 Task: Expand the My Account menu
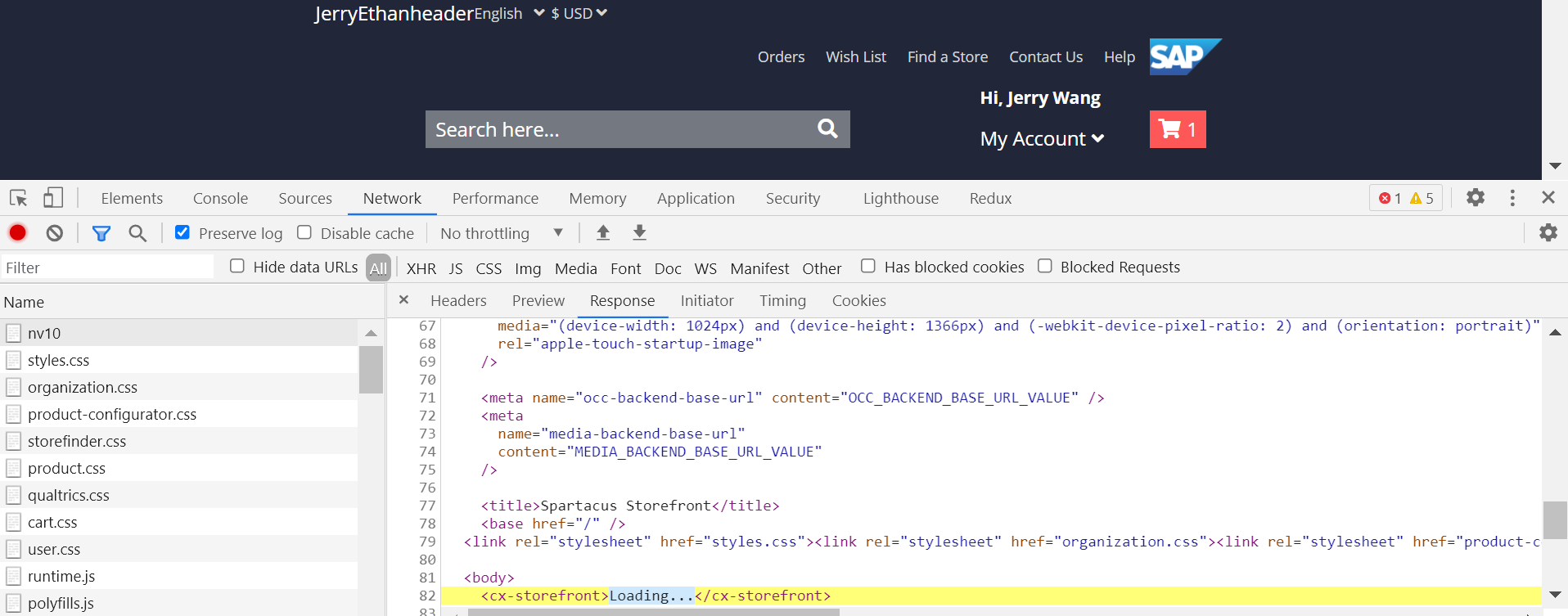click(1042, 138)
